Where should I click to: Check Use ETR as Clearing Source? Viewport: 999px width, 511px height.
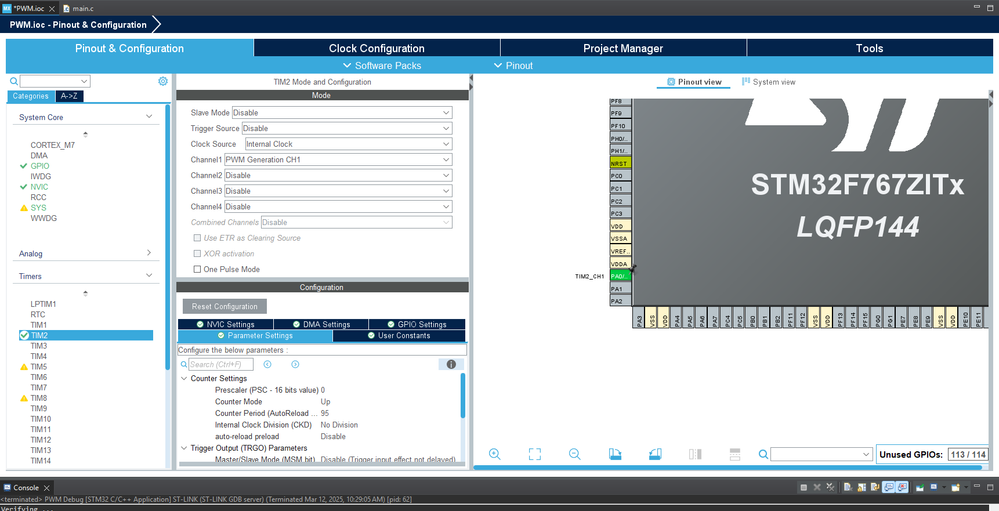(x=198, y=238)
